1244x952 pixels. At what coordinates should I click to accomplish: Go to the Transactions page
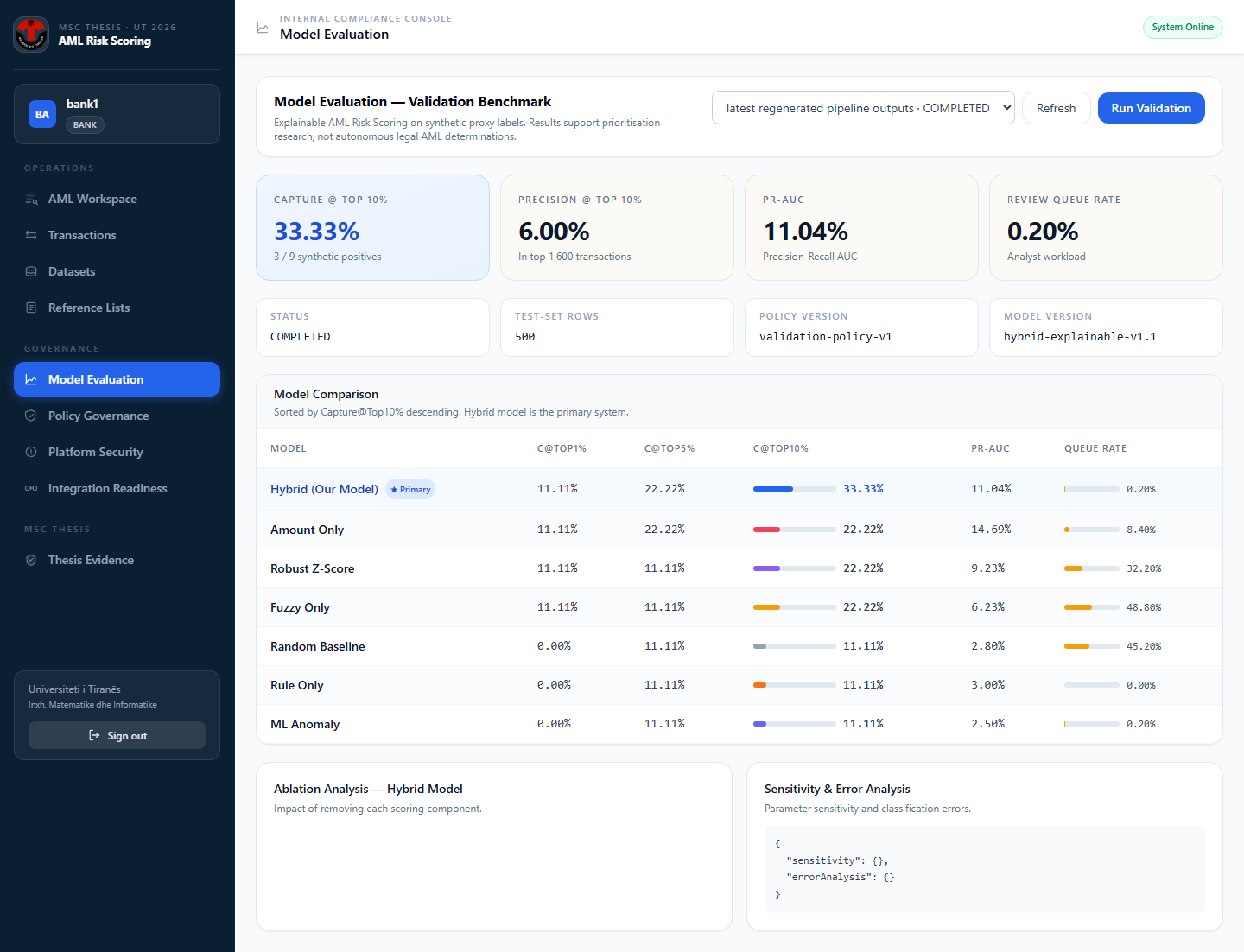pos(117,235)
